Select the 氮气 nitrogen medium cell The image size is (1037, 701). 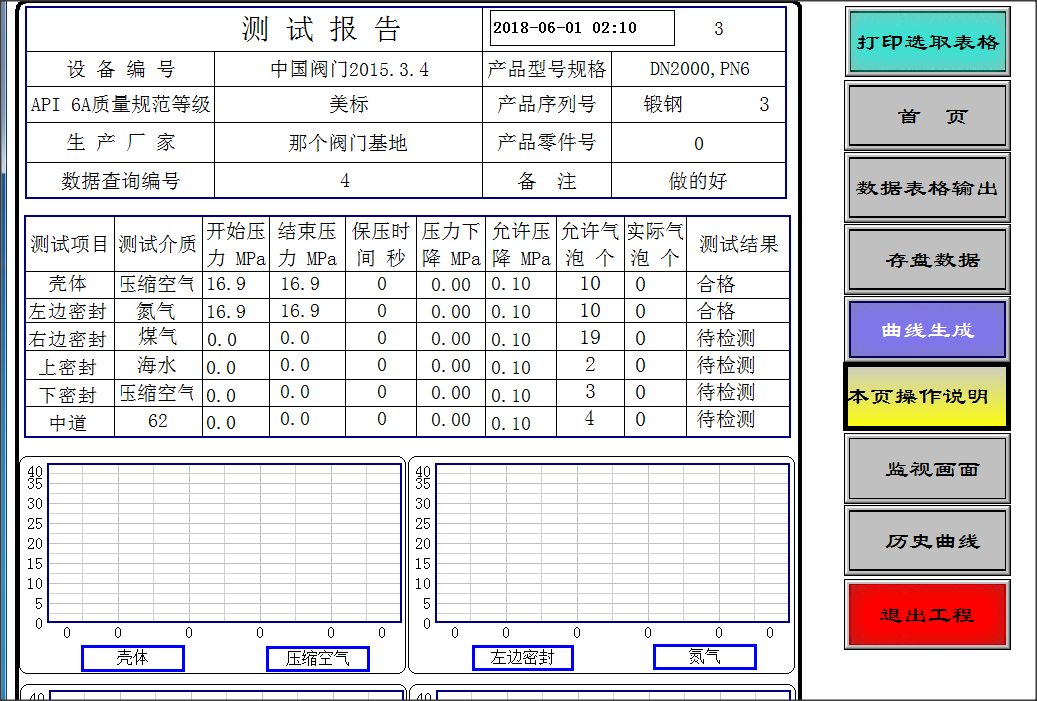click(x=159, y=311)
